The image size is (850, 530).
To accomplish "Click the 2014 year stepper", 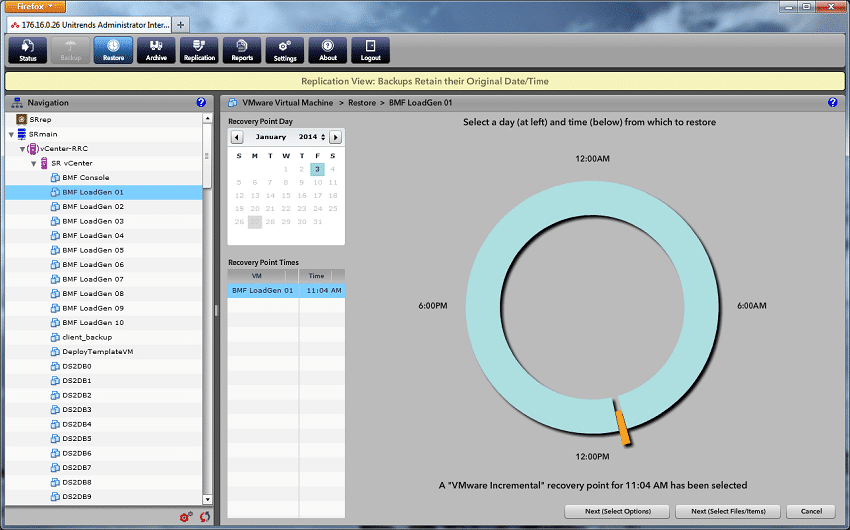I will tap(323, 137).
